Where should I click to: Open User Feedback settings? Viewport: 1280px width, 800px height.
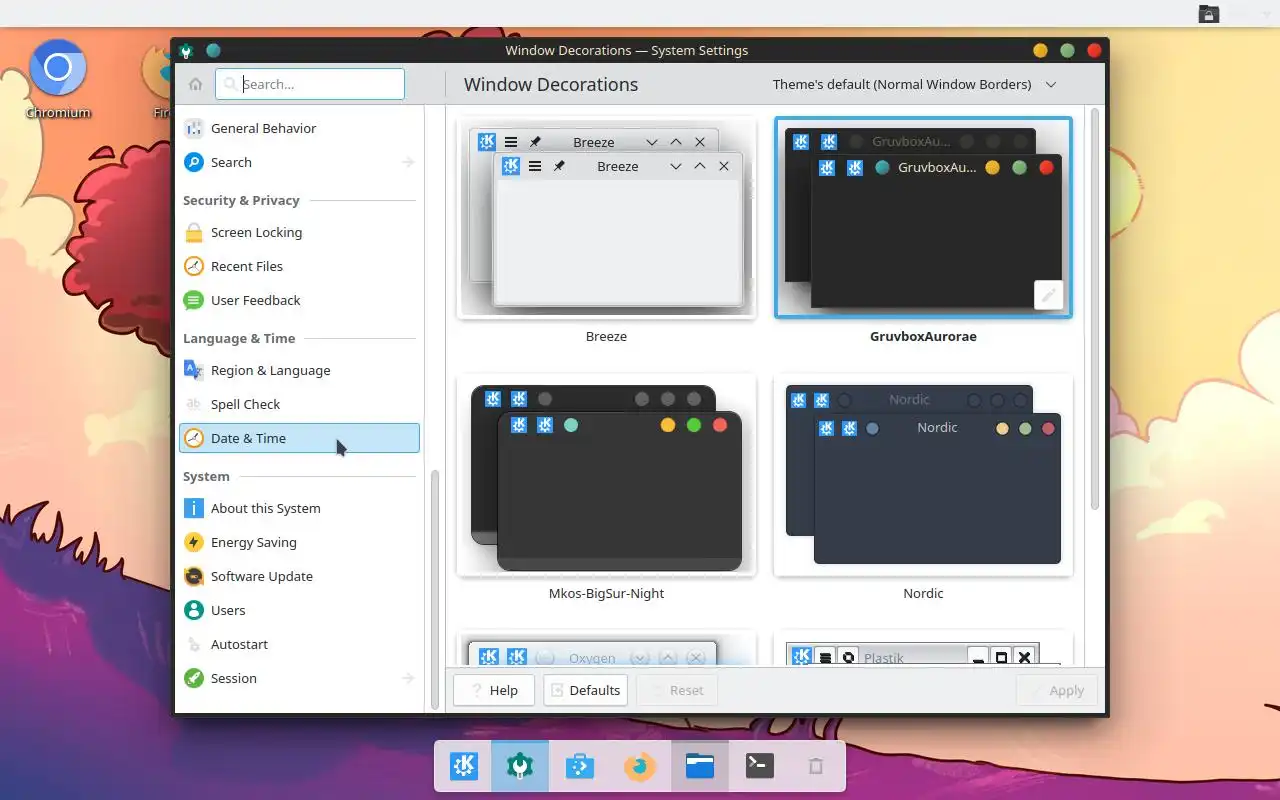click(299, 300)
